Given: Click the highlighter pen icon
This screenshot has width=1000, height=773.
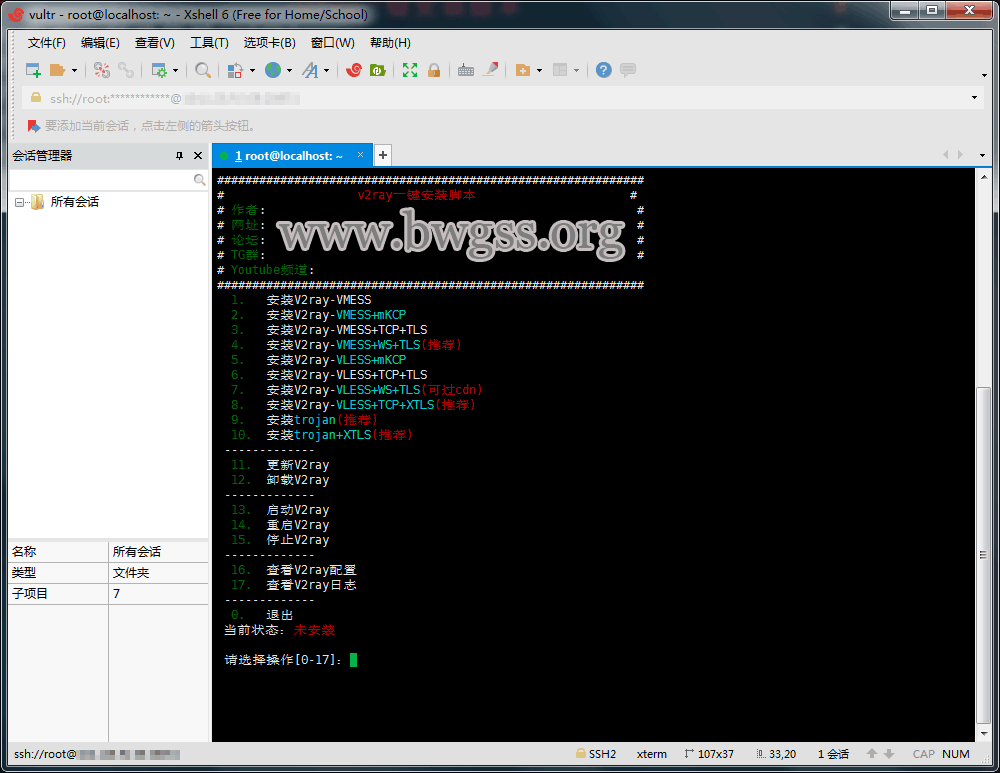Looking at the screenshot, I should (490, 70).
